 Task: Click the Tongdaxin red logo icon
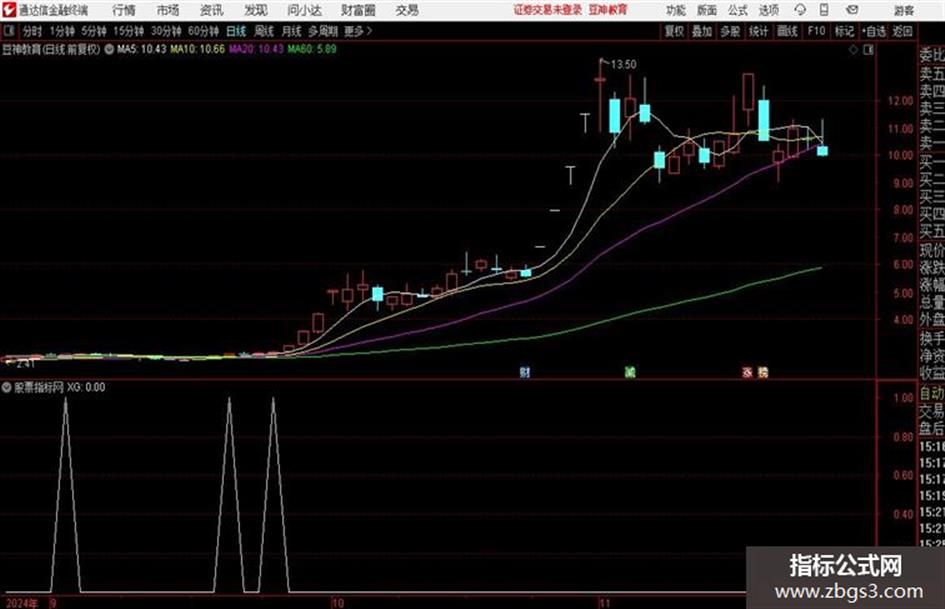pos(9,10)
